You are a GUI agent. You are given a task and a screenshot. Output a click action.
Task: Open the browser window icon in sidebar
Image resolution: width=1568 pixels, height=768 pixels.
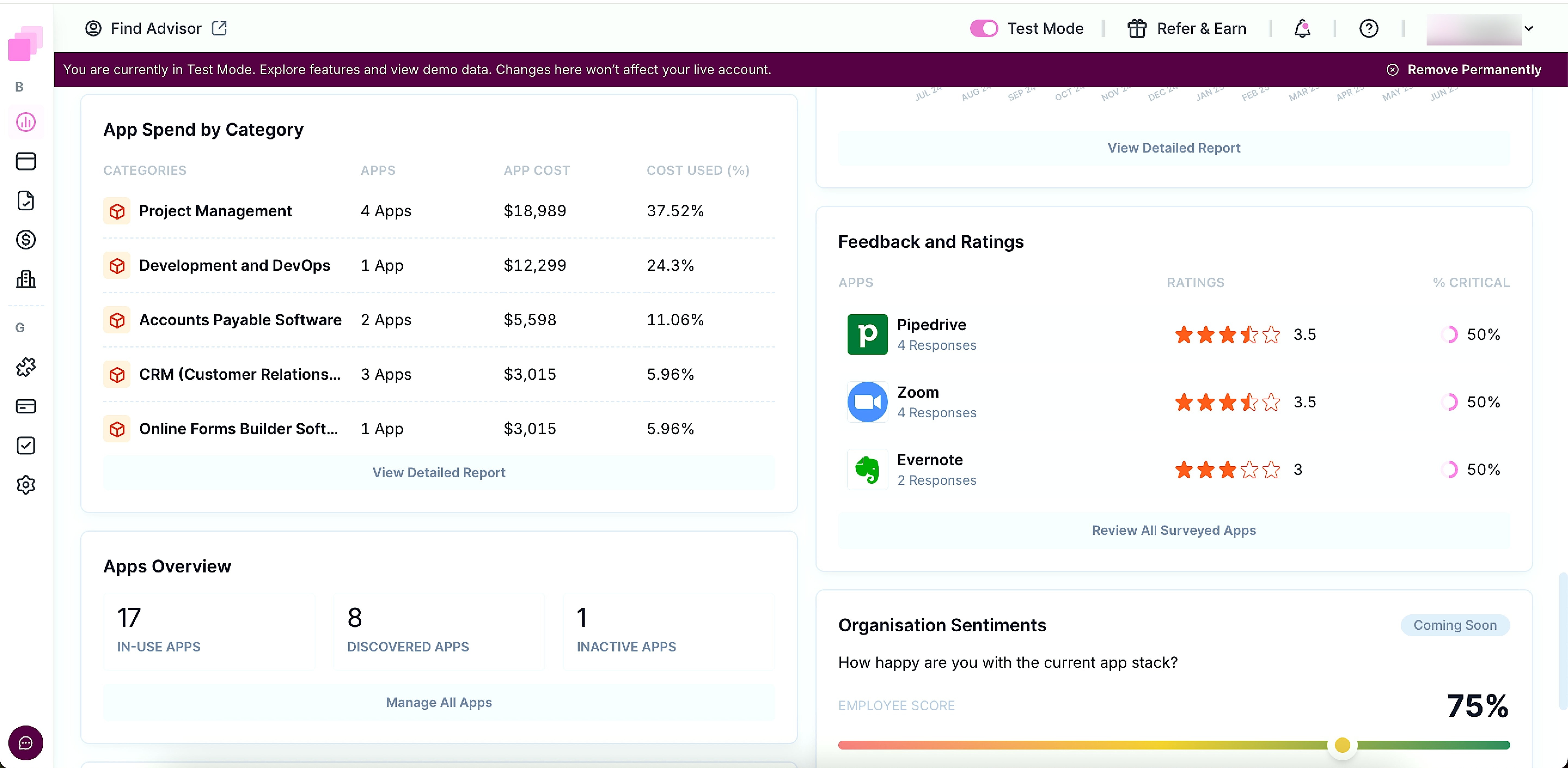[x=26, y=161]
